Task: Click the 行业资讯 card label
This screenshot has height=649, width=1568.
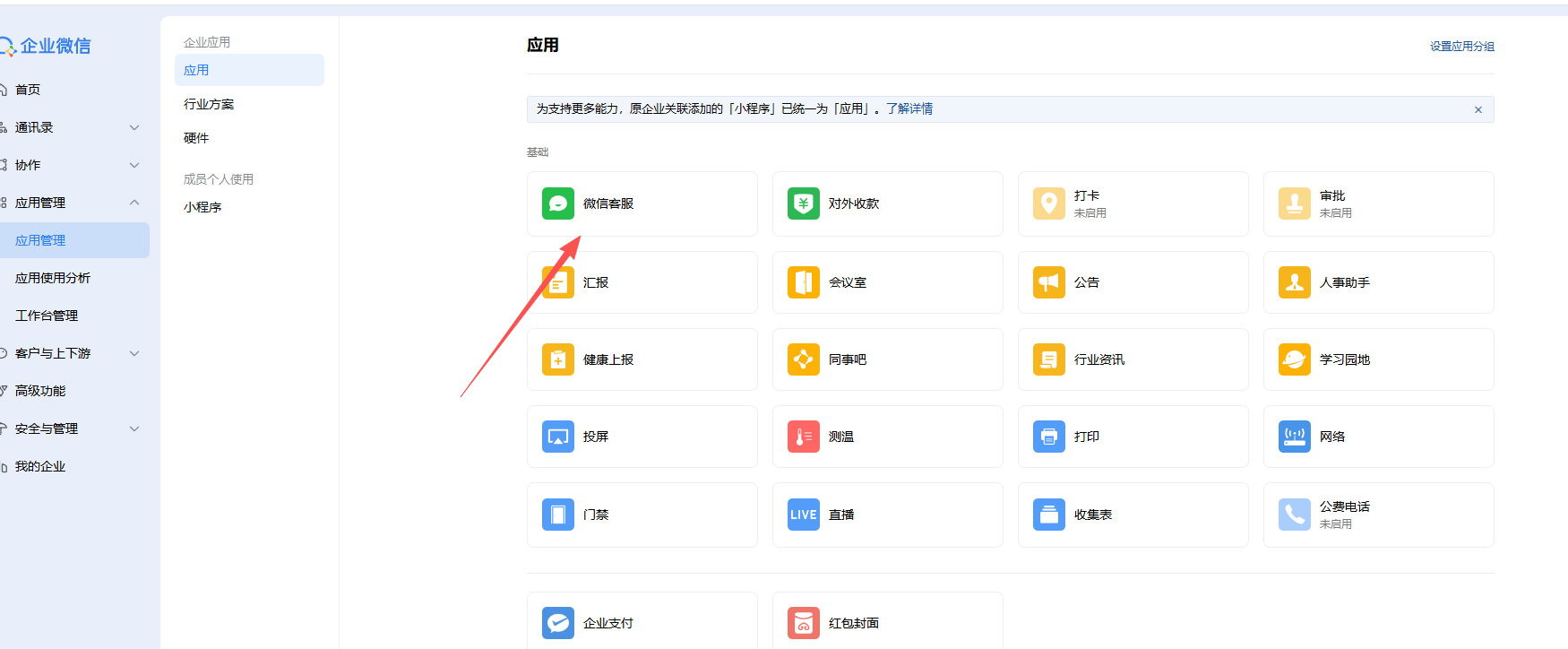Action: click(x=1099, y=359)
